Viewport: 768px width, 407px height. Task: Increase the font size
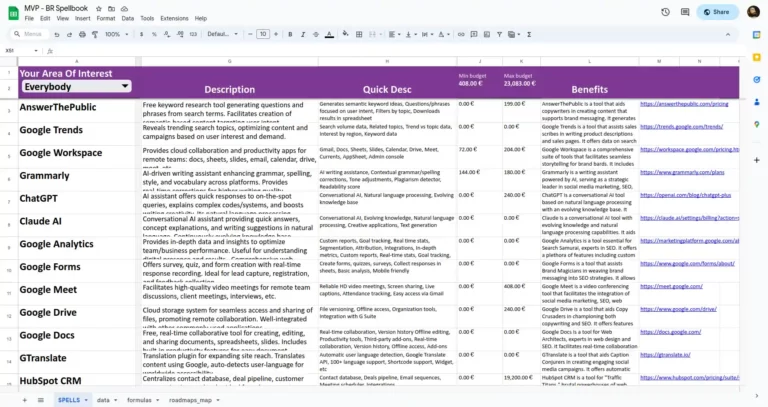pyautogui.click(x=276, y=34)
